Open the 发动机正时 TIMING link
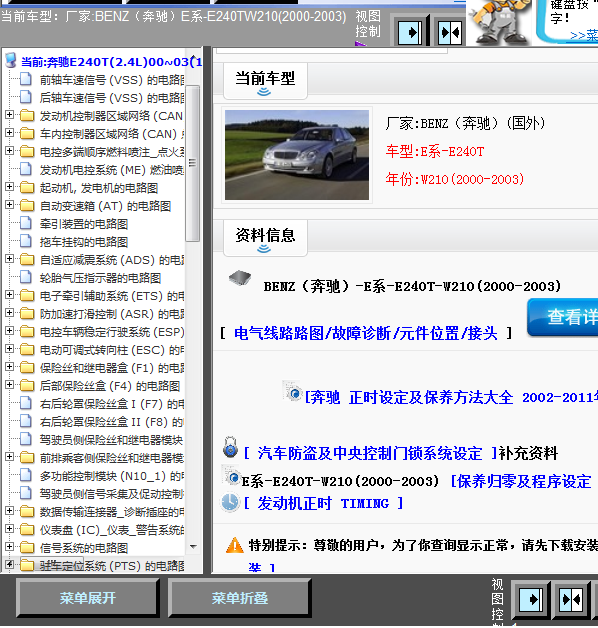This screenshot has height=628, width=598. click(323, 503)
